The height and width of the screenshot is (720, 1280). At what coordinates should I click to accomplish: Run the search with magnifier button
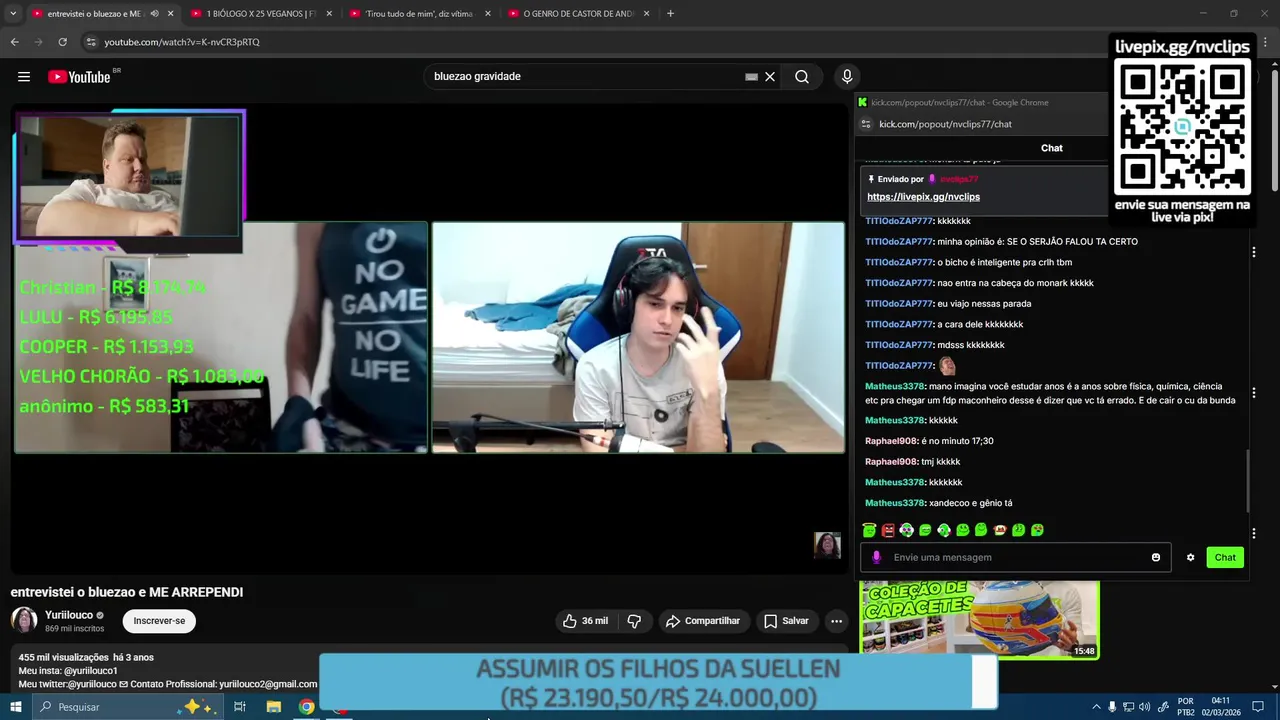(x=802, y=77)
